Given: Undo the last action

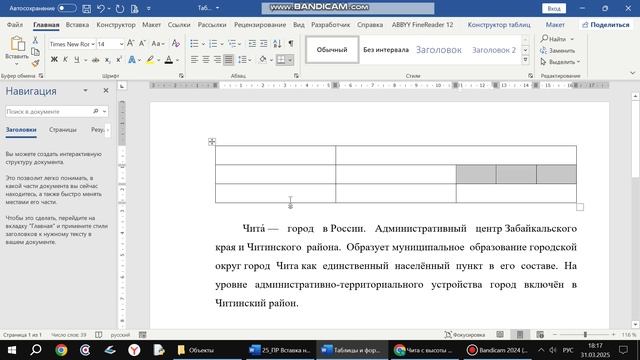Looking at the screenshot, I should [x=100, y=8].
